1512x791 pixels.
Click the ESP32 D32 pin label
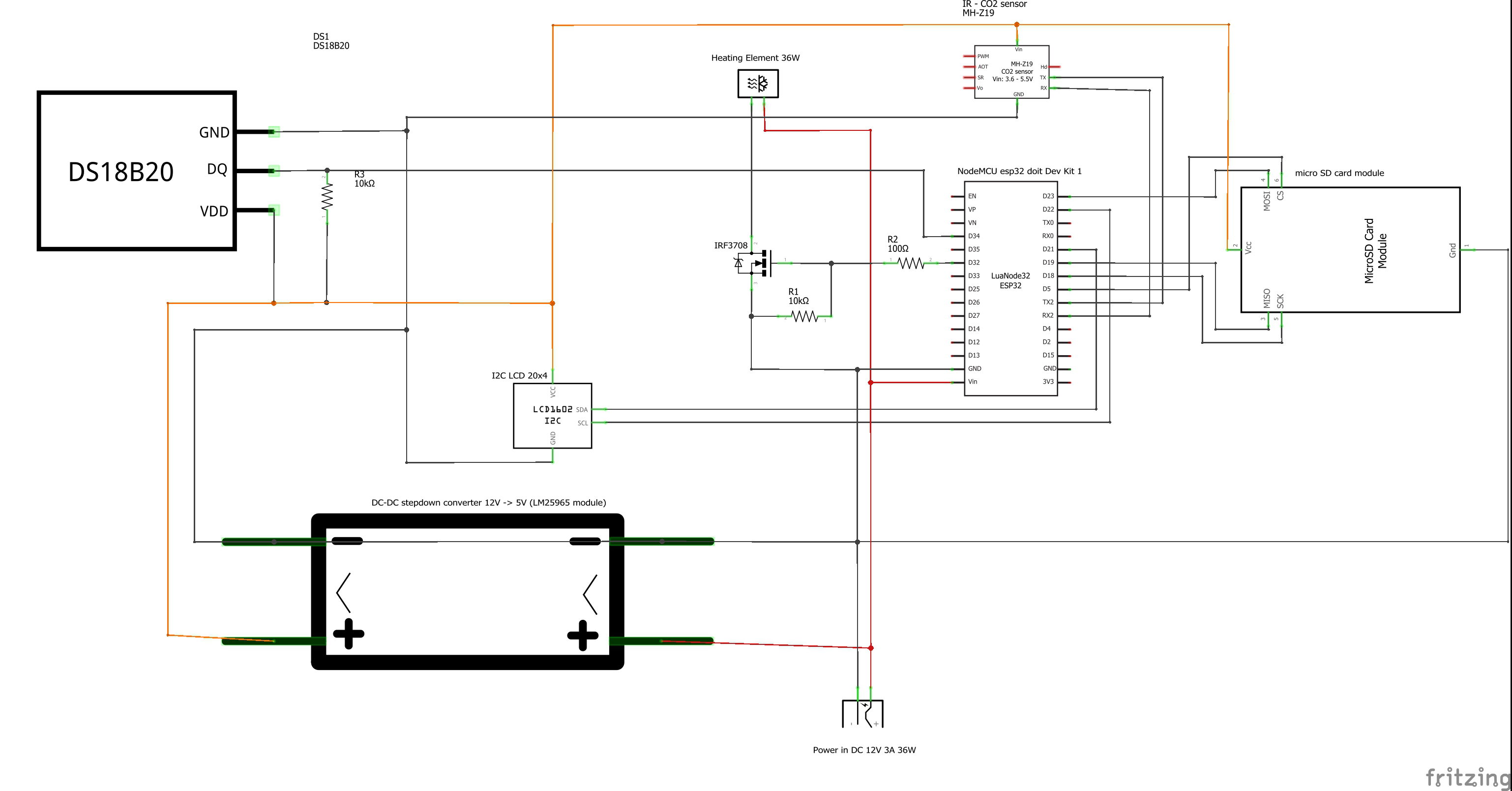point(974,263)
